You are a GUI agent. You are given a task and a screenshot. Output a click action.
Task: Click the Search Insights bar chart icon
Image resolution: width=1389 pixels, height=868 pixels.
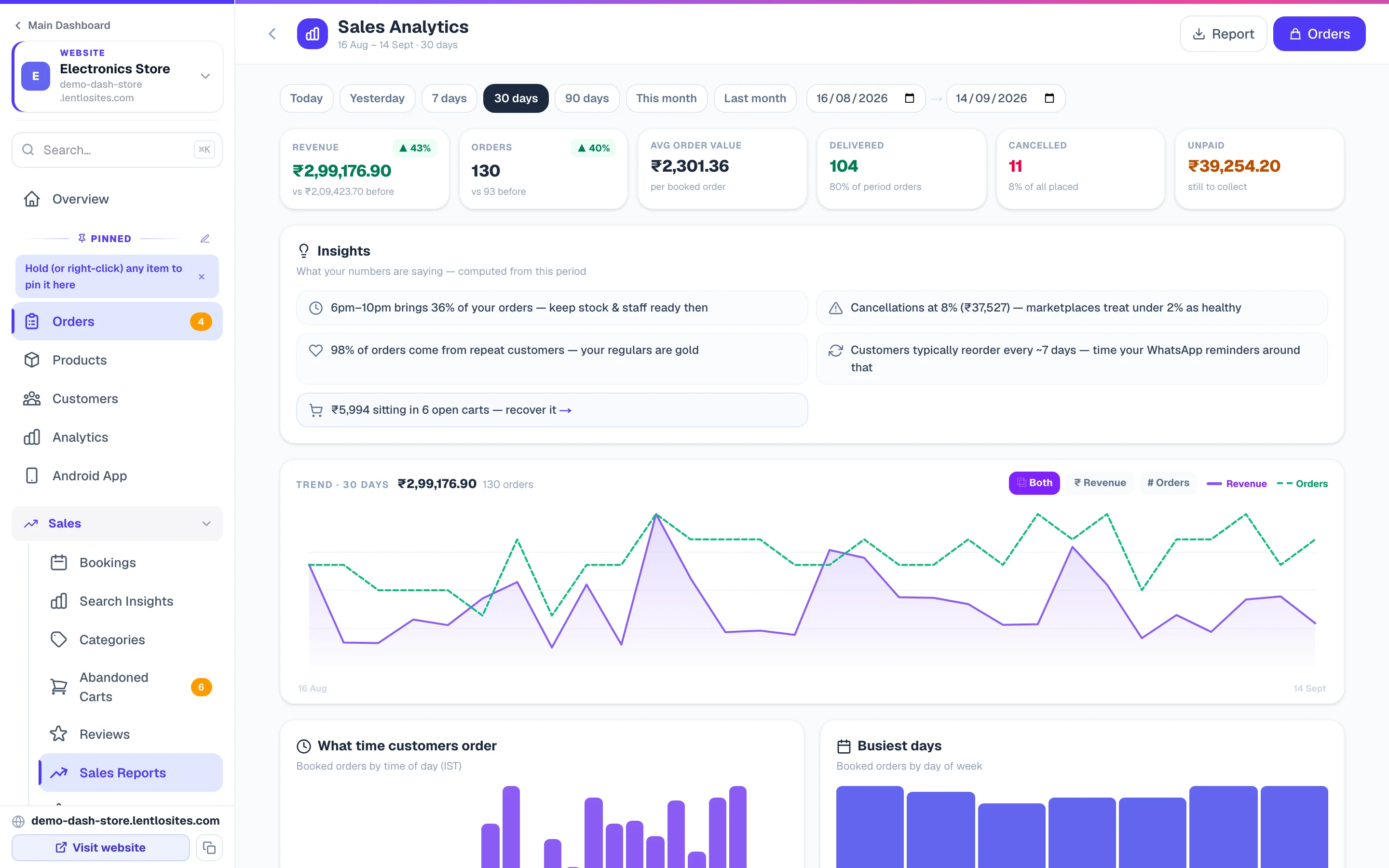[x=59, y=600]
